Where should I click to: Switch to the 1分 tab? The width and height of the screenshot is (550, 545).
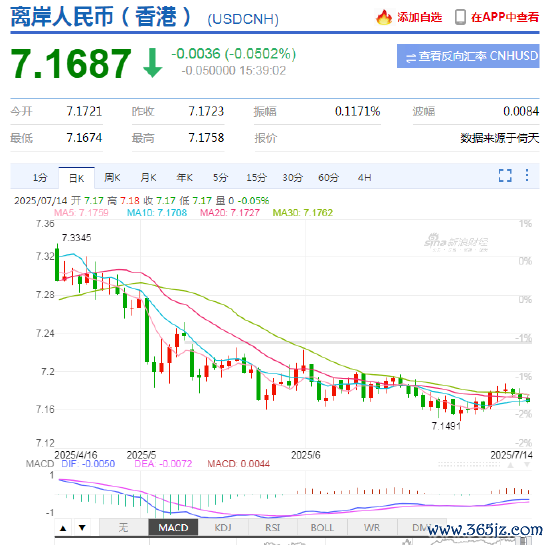40,177
